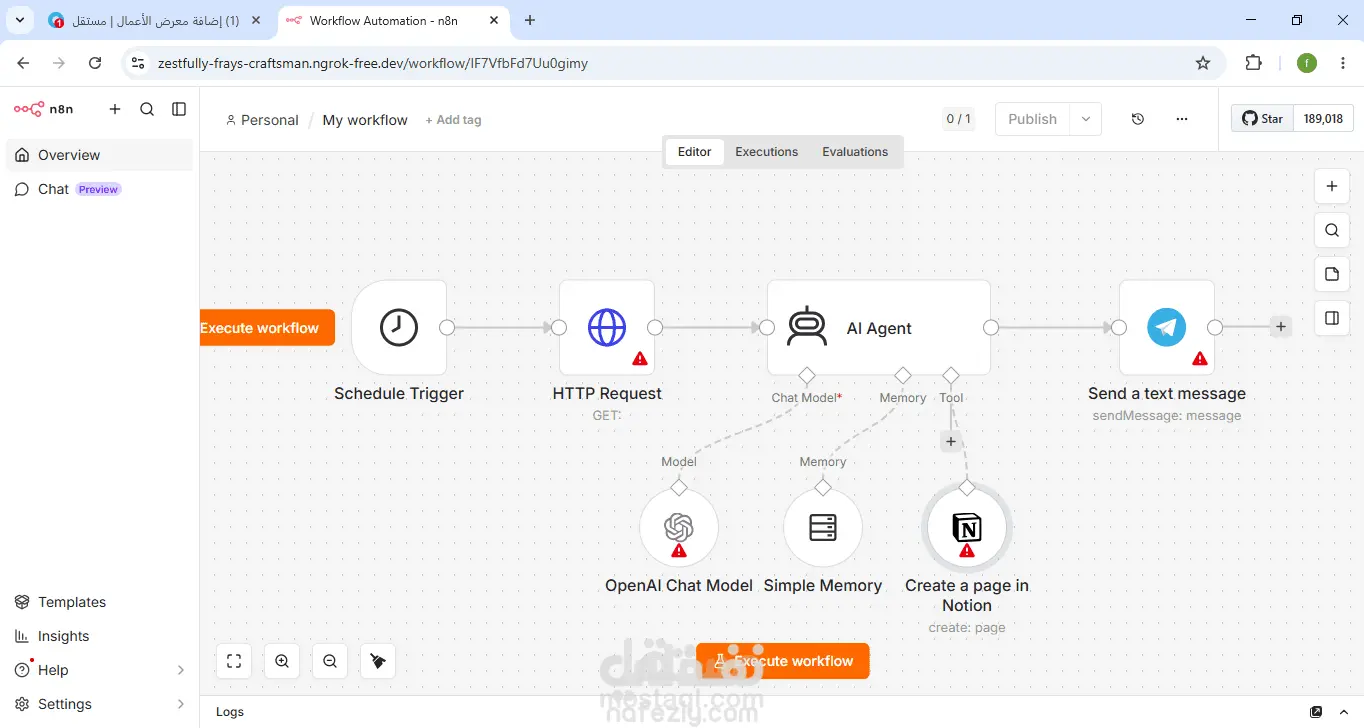Viewport: 1364px width, 728px height.
Task: Switch to the مستقل browser tab
Action: click(x=154, y=21)
